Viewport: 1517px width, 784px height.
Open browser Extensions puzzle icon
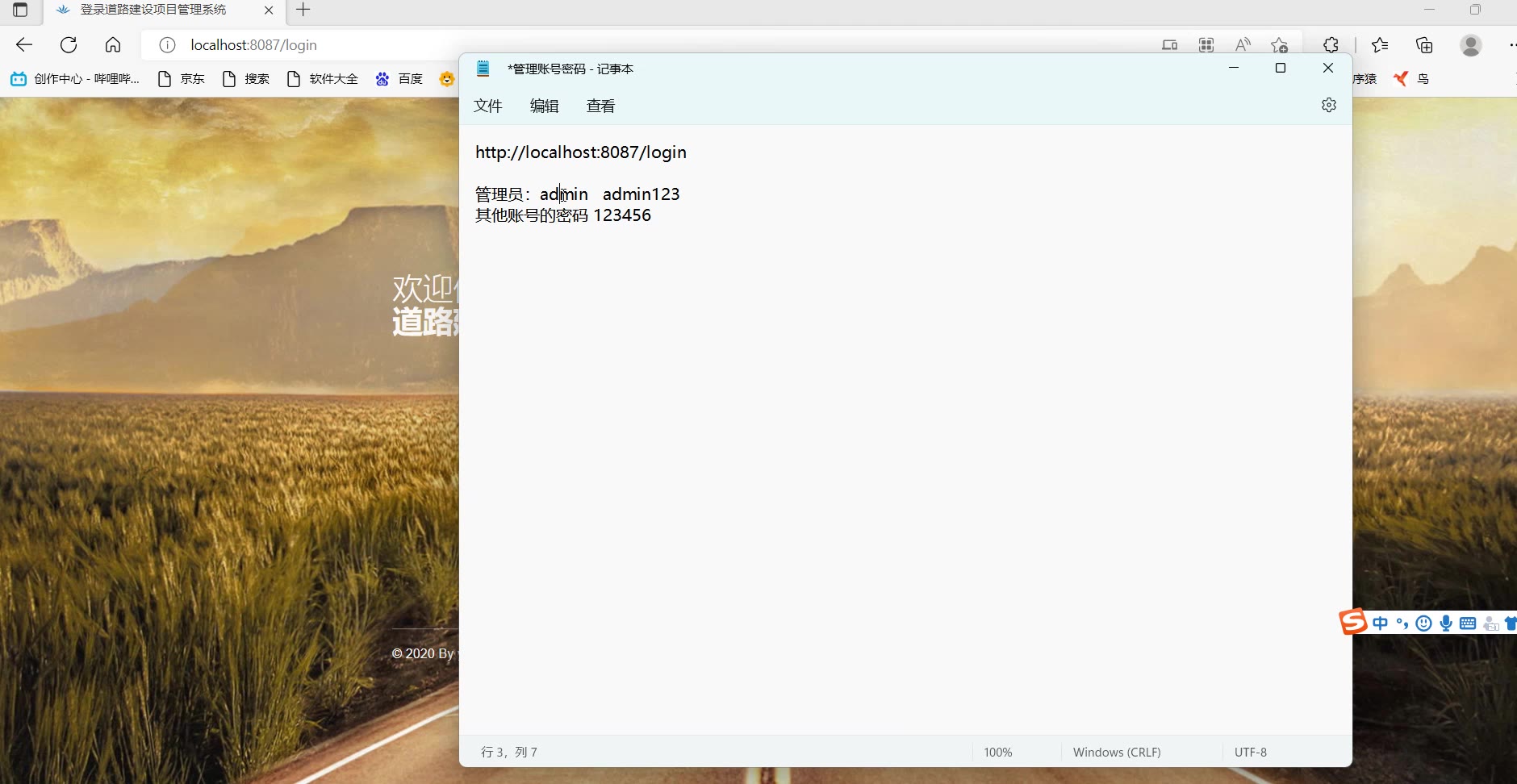1331,45
